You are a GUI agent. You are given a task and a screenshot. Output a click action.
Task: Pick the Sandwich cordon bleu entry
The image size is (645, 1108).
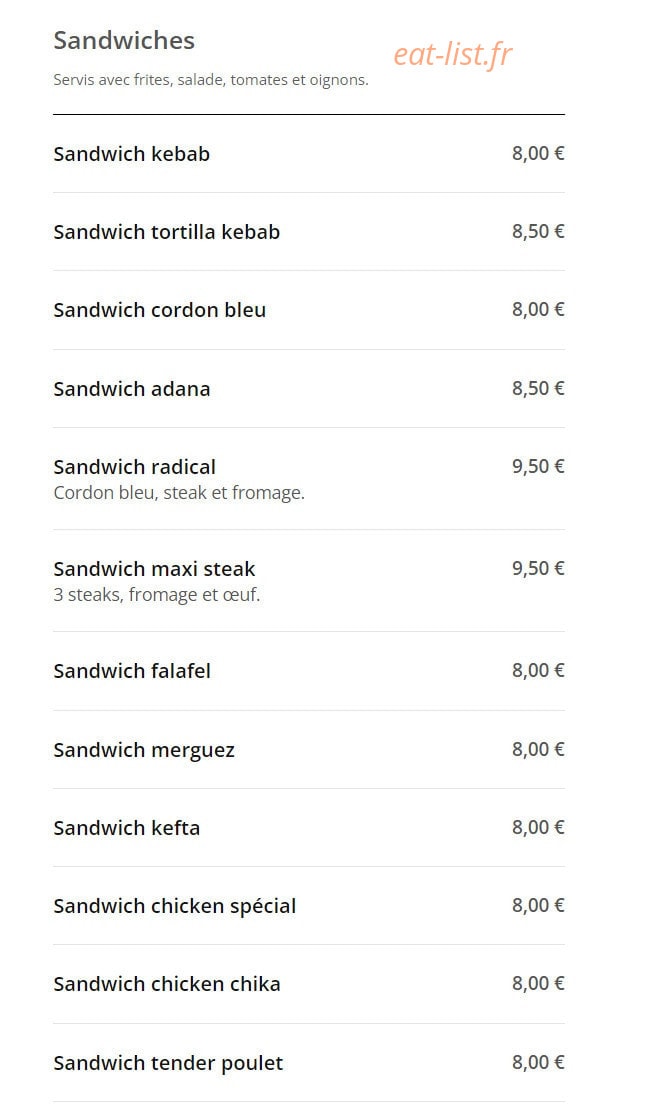coord(160,310)
